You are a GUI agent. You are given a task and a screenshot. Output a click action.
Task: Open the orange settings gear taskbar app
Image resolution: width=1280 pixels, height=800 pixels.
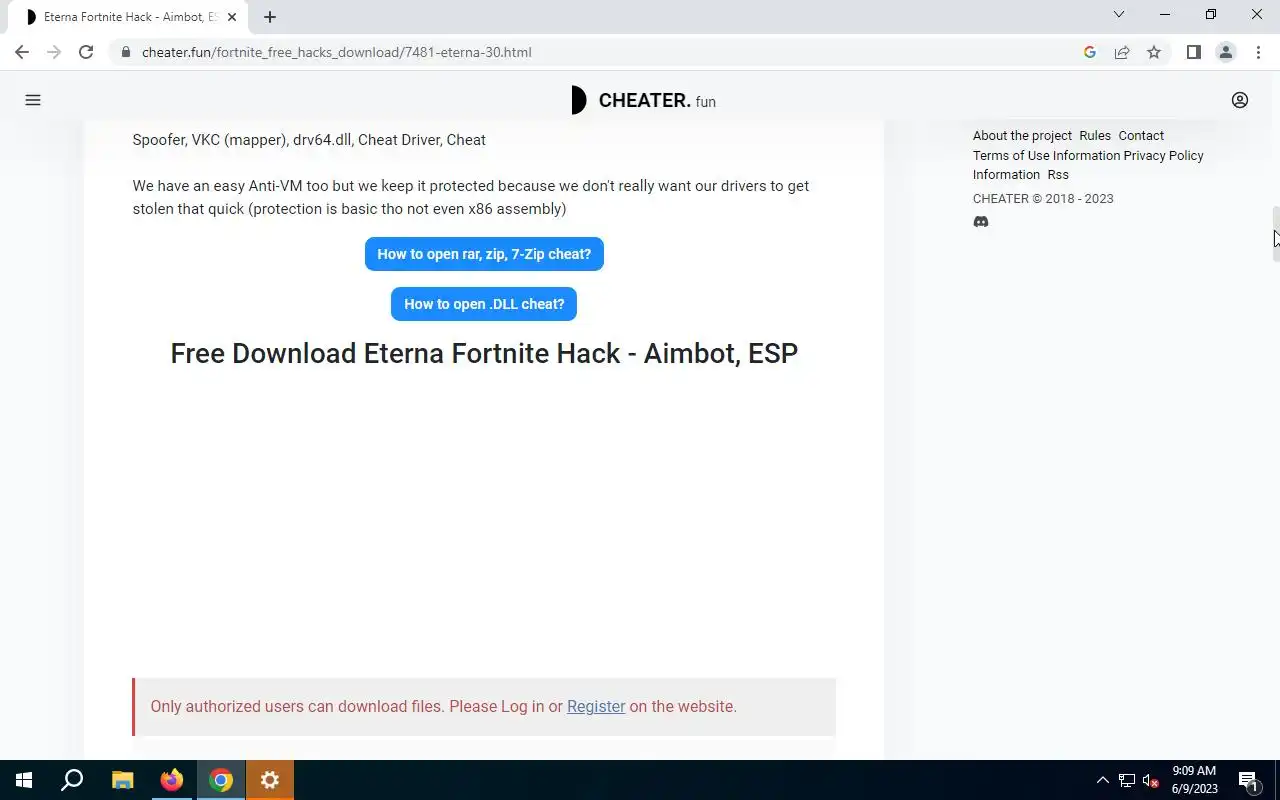tap(270, 780)
